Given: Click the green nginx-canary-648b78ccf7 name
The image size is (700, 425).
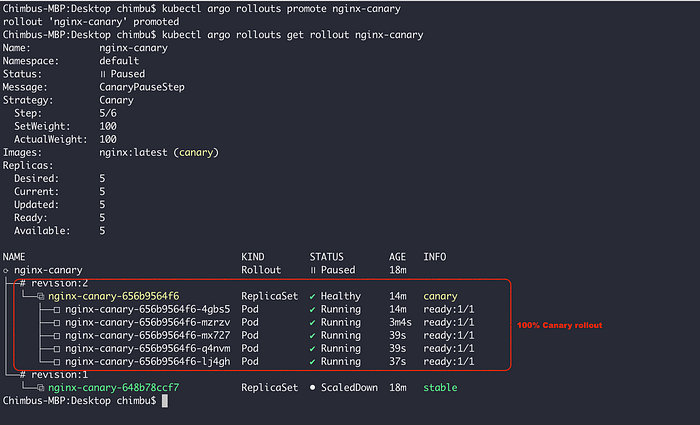Looking at the screenshot, I should [x=113, y=388].
